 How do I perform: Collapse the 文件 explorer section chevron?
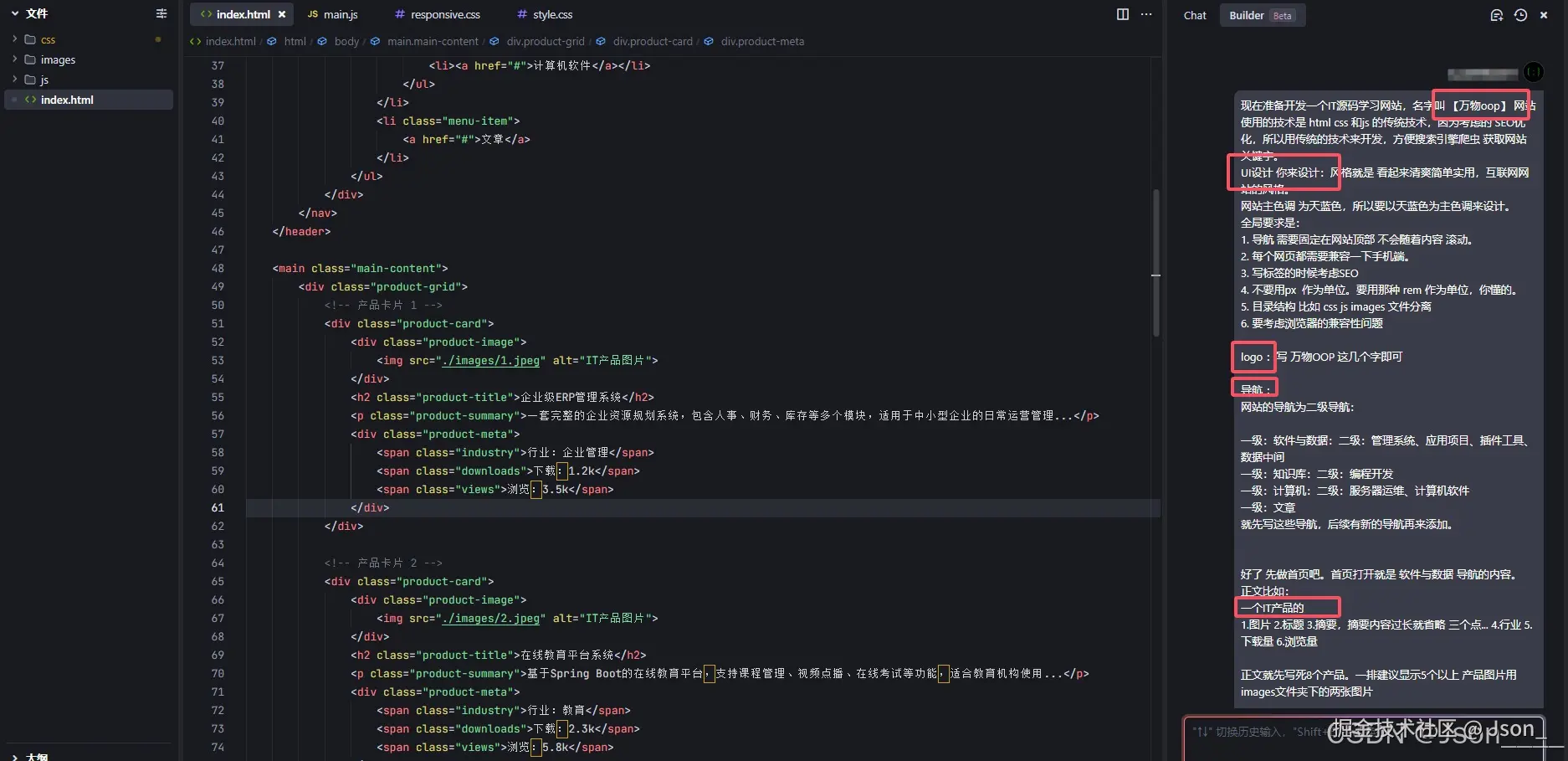tap(15, 13)
